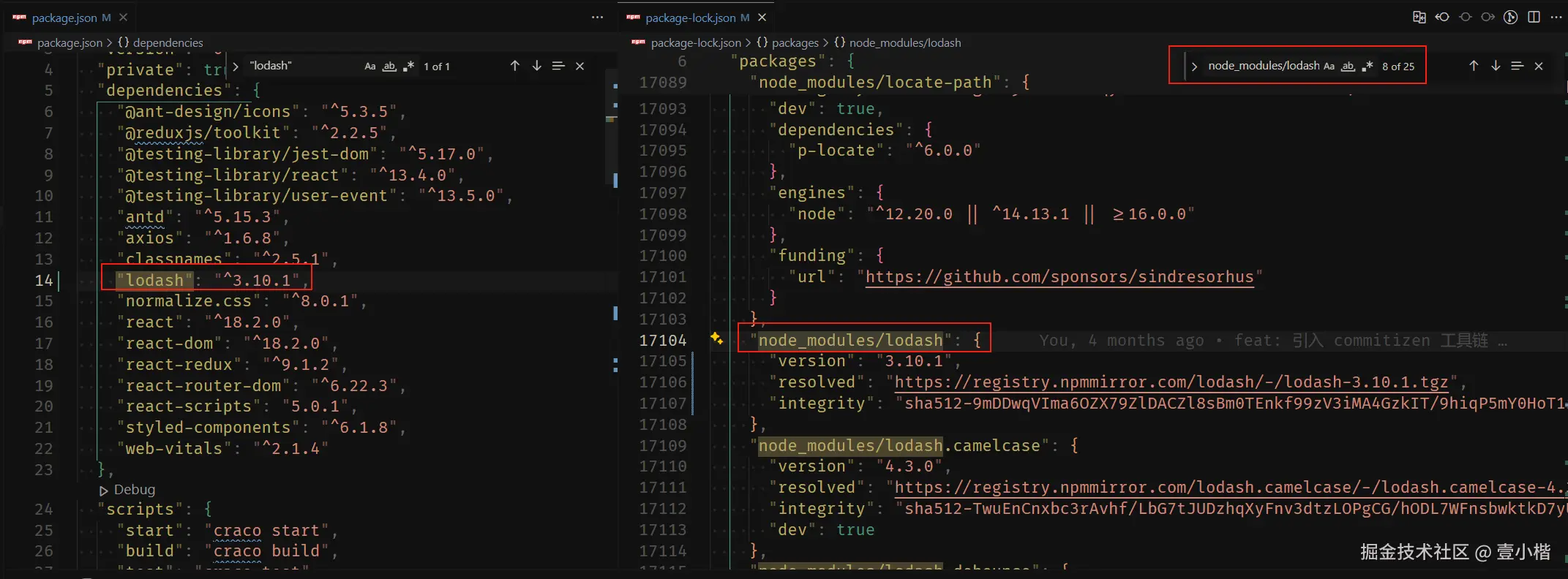Toggle Match Whole Word in right find widget
Image resolution: width=1568 pixels, height=579 pixels.
1348,67
